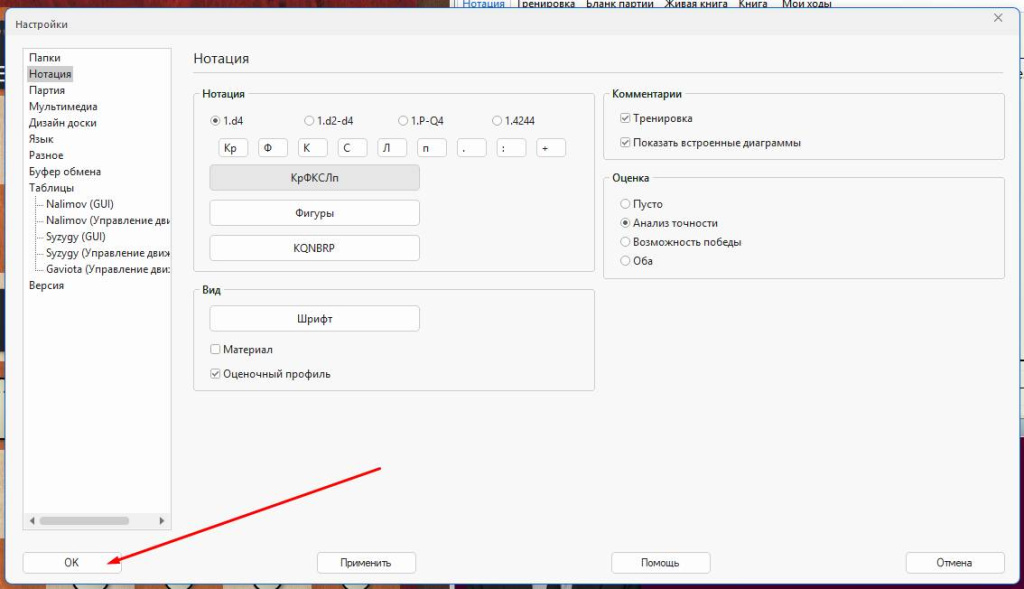1024x589 pixels.
Task: Select the "КрФКСЛп" notation style
Action: tap(313, 177)
